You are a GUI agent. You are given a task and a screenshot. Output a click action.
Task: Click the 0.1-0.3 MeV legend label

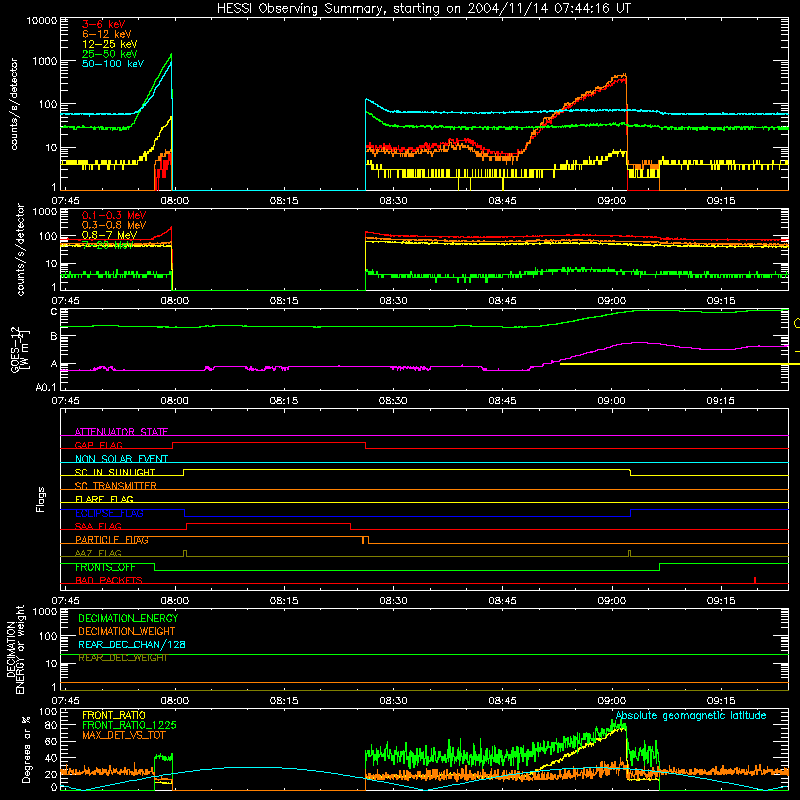click(114, 215)
